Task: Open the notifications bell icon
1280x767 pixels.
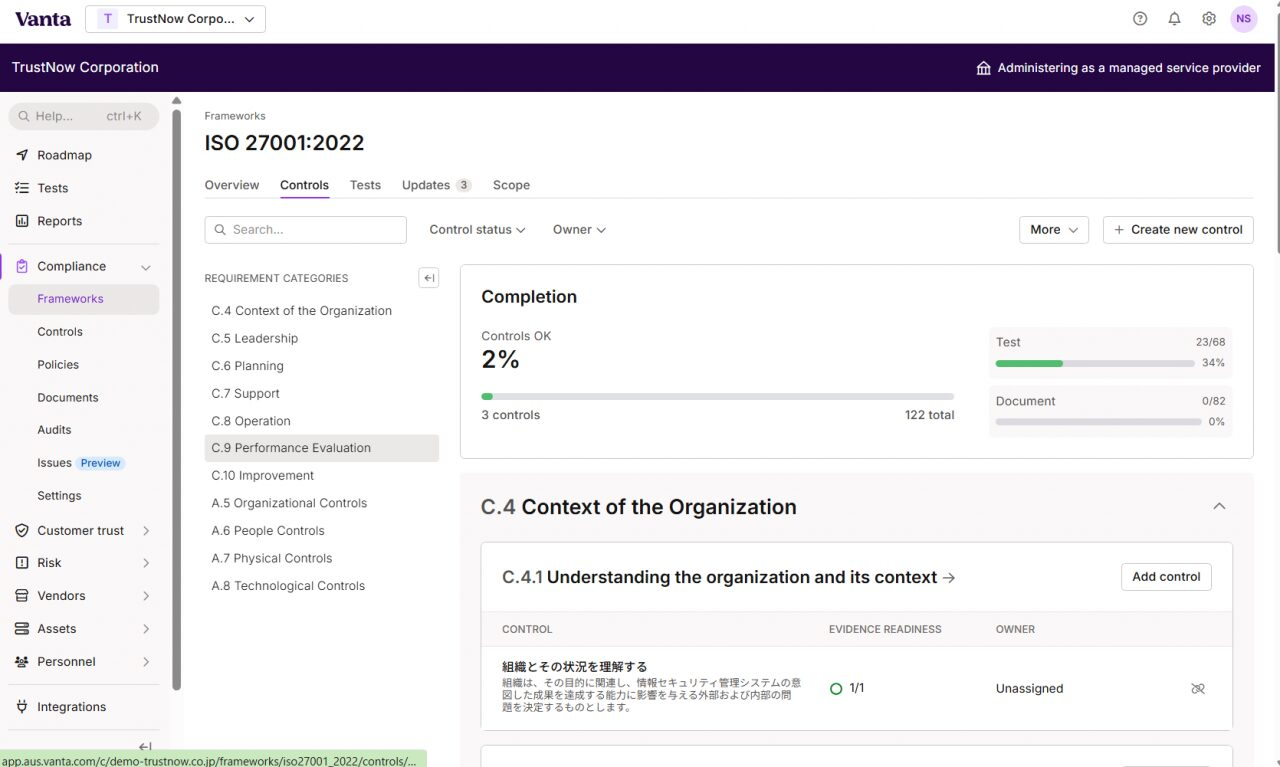Action: [x=1175, y=19]
